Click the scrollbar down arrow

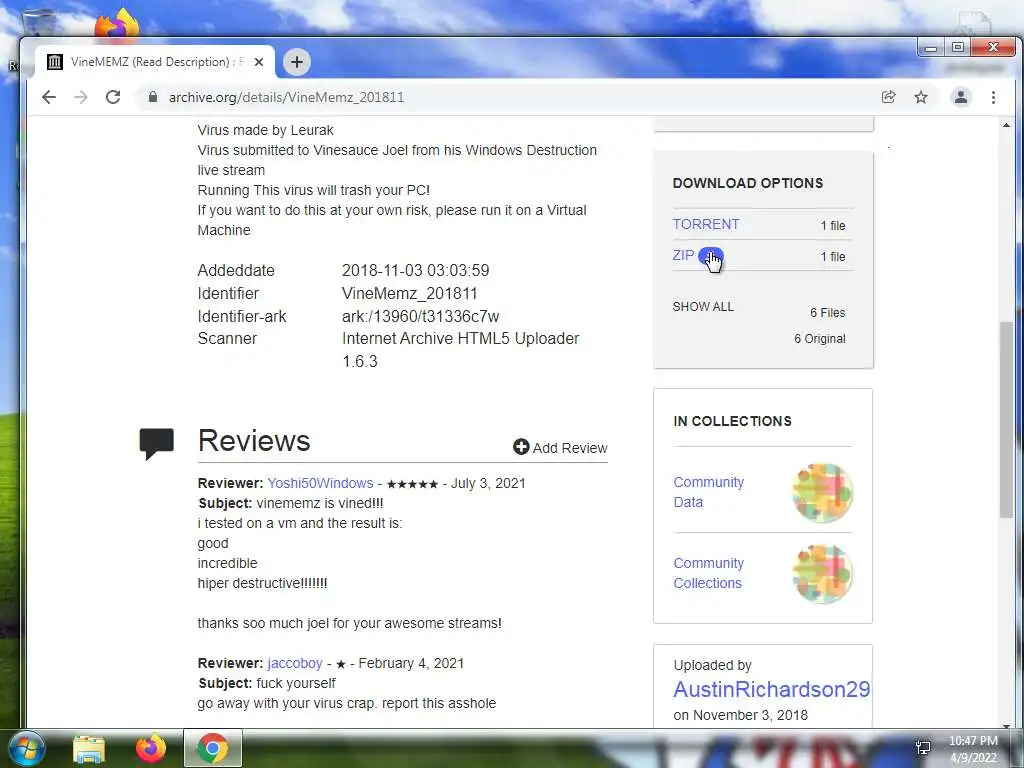pos(1006,724)
